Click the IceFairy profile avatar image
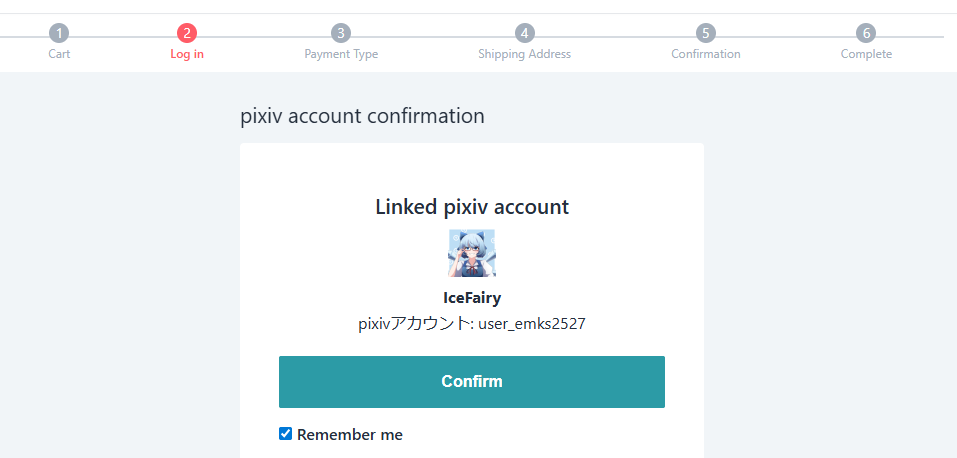This screenshot has height=458, width=957. [x=472, y=253]
